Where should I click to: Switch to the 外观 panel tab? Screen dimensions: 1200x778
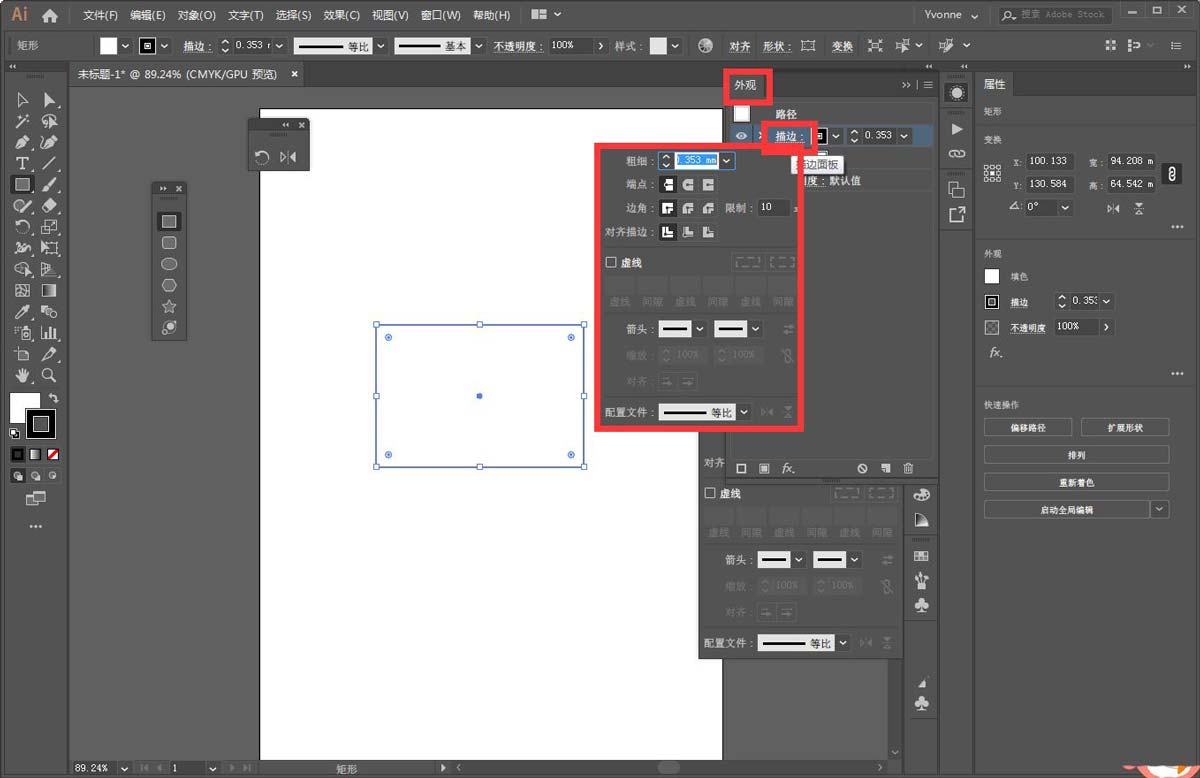(746, 86)
